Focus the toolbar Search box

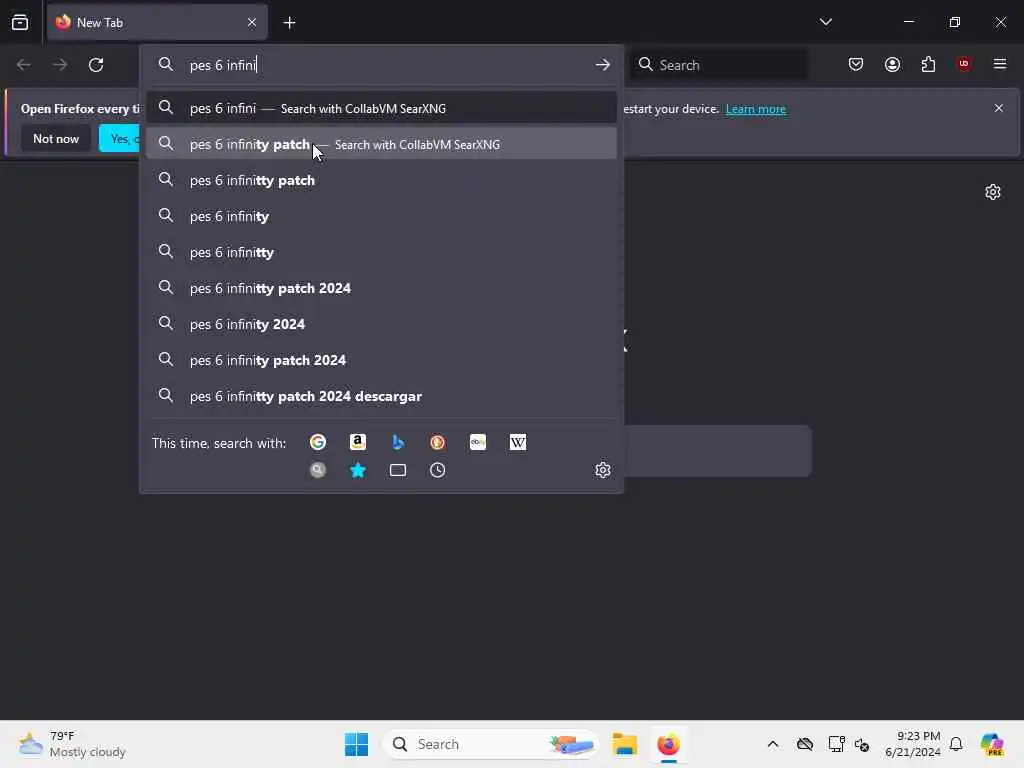[718, 65]
